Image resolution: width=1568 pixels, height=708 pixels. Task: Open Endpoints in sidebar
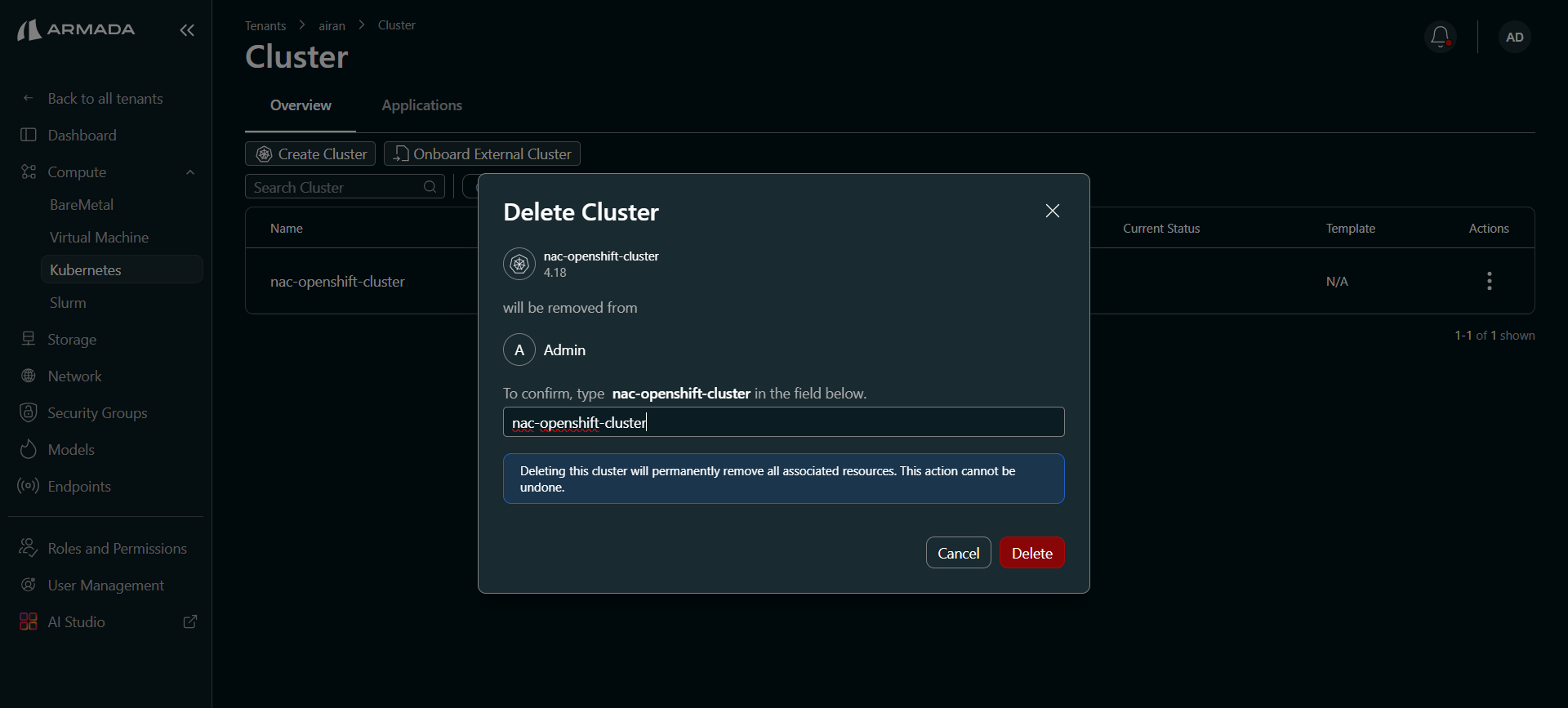click(79, 487)
